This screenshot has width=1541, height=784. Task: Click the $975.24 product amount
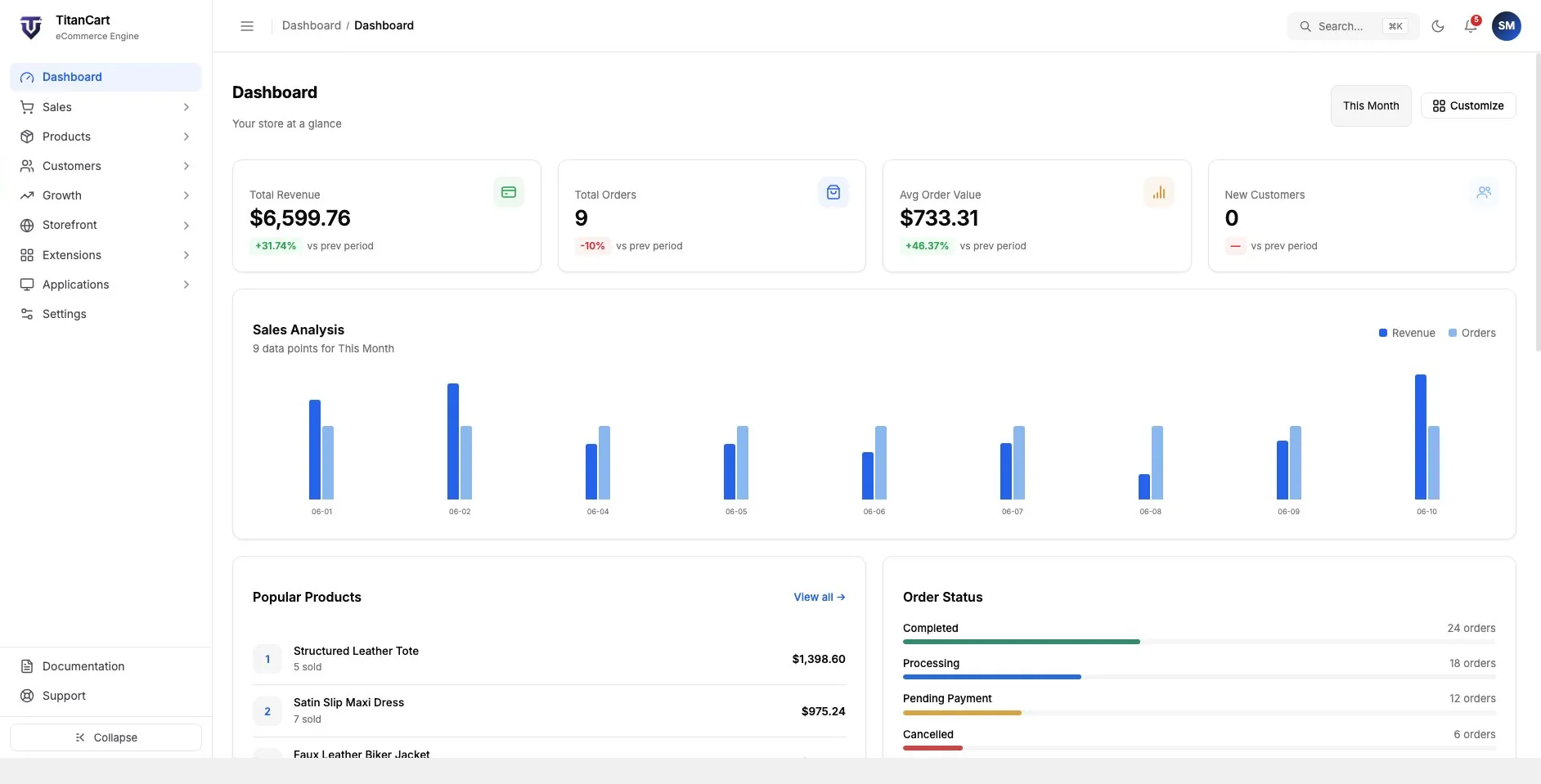click(824, 711)
